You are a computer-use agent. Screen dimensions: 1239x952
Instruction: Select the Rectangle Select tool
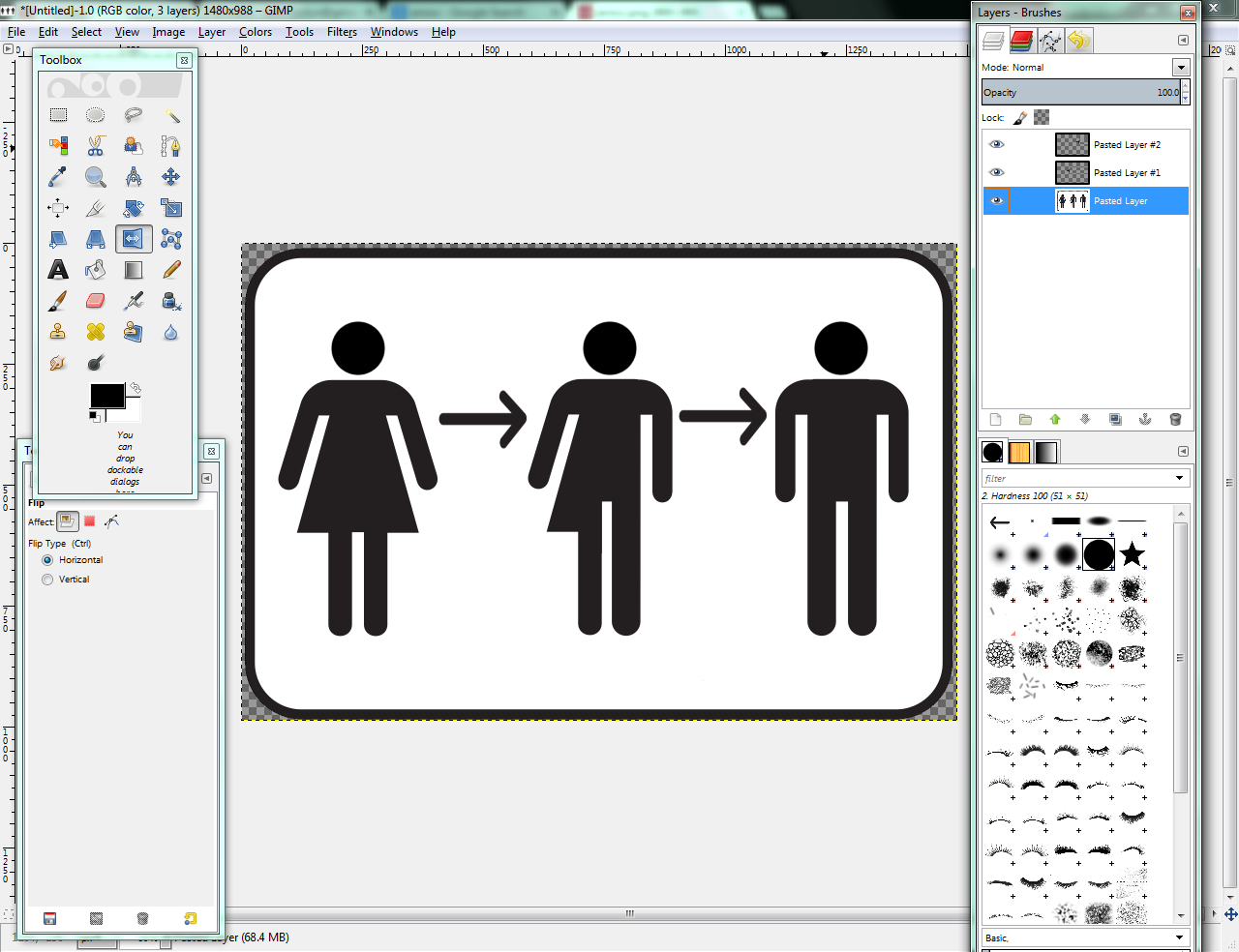[58, 115]
